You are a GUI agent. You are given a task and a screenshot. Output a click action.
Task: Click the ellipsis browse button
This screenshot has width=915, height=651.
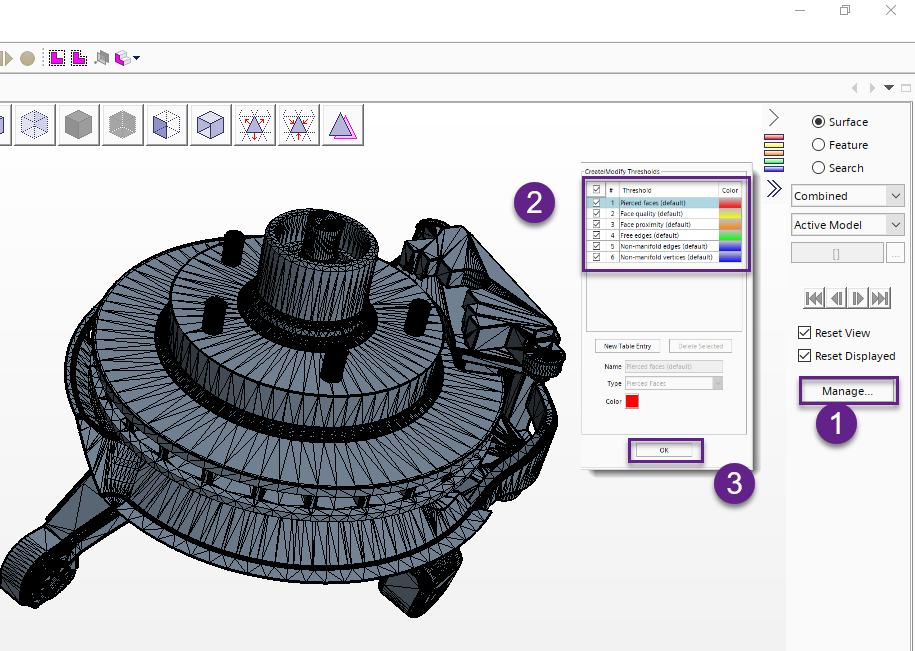895,254
